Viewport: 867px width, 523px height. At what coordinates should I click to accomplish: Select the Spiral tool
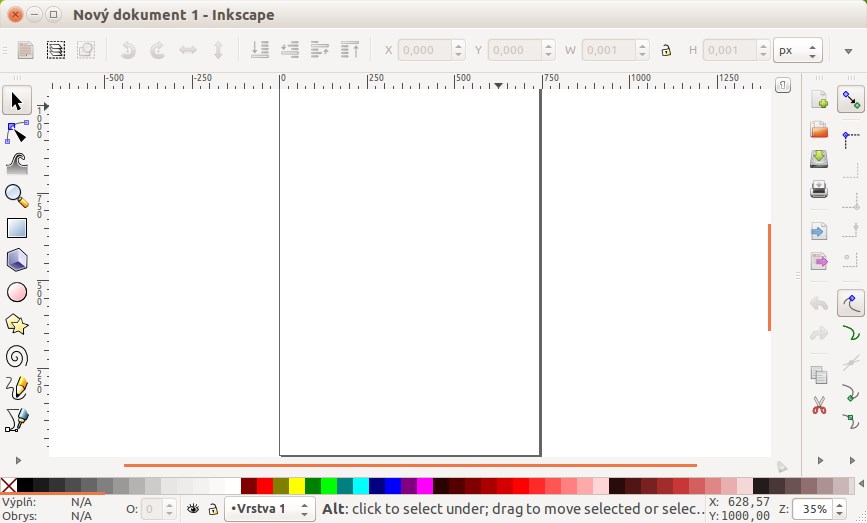point(17,356)
